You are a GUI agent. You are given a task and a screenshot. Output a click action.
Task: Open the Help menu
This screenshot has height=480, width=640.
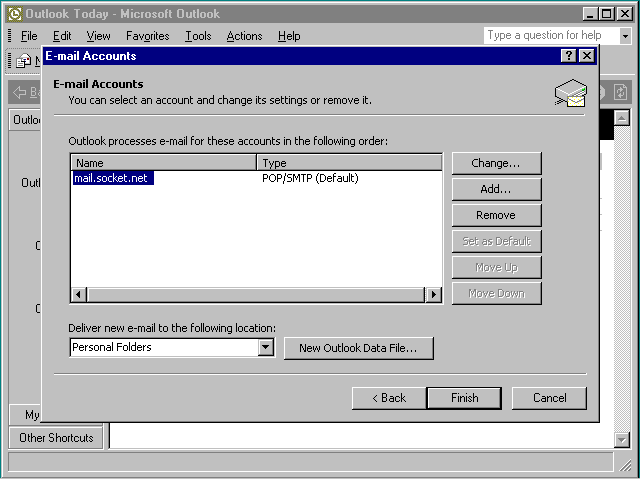click(289, 36)
